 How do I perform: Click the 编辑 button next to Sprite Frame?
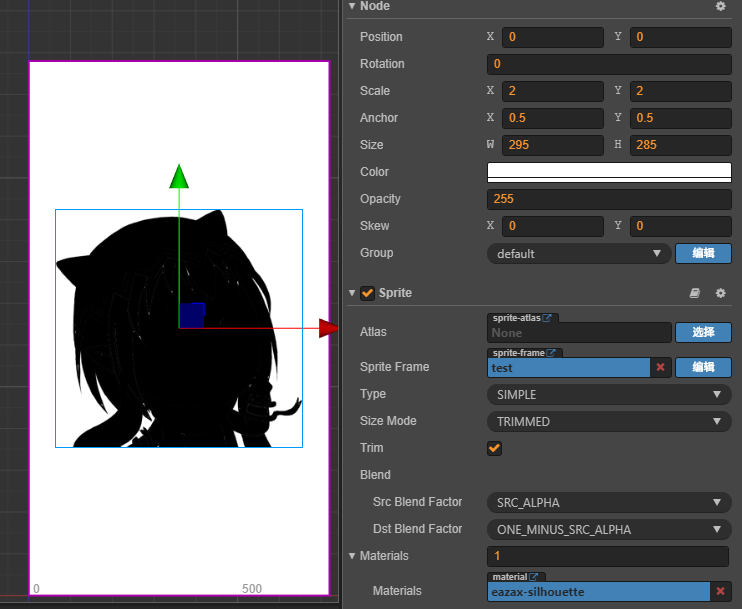703,367
